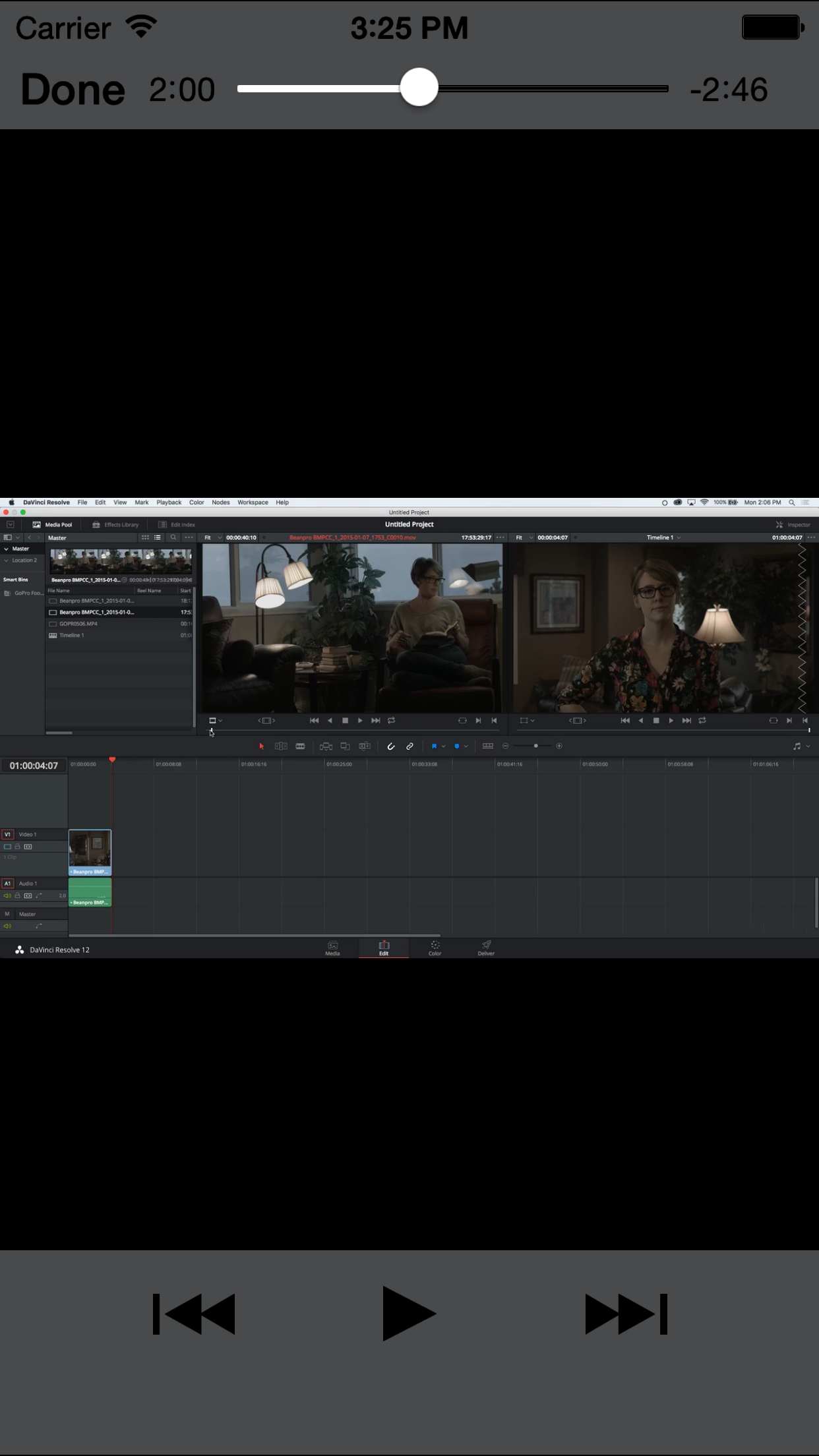Open the blue flag dropdown
Image resolution: width=819 pixels, height=1456 pixels.
click(x=443, y=746)
